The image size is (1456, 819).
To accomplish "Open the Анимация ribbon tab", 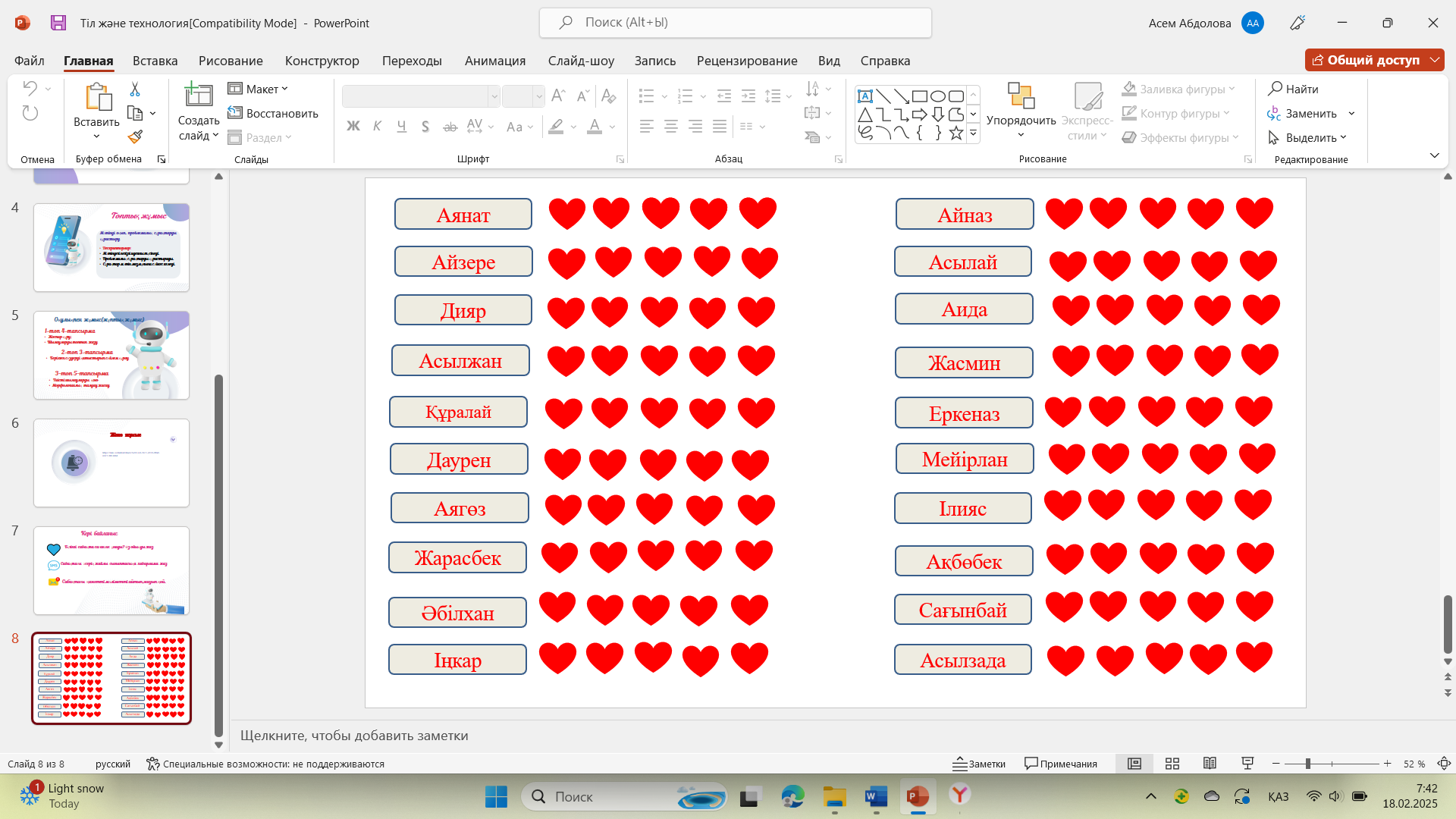I will coord(494,61).
